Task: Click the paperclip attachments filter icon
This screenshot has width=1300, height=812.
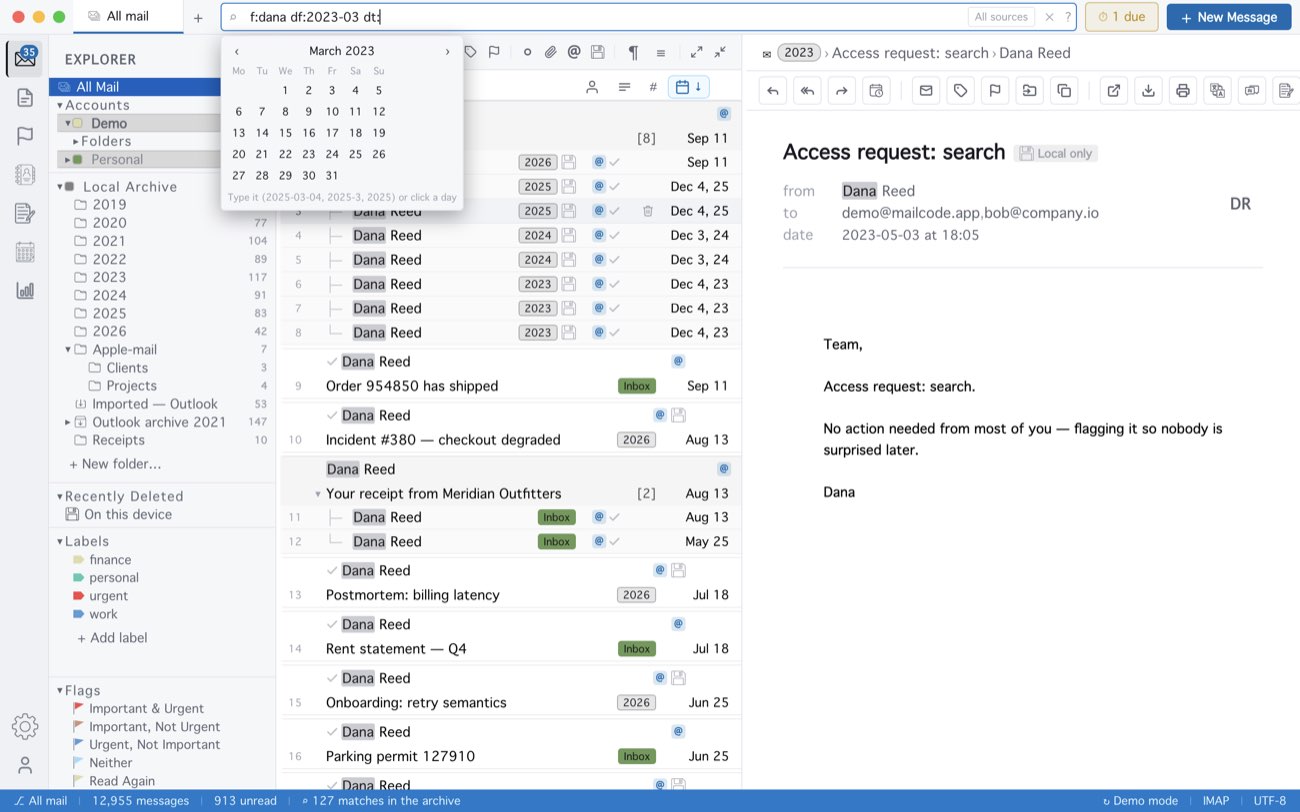Action: tap(551, 52)
